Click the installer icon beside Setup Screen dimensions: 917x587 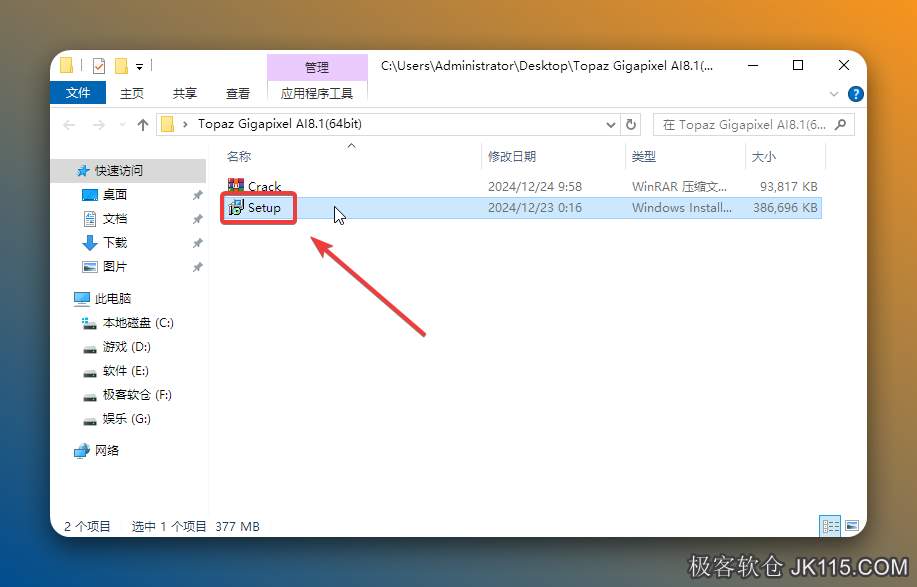[236, 208]
